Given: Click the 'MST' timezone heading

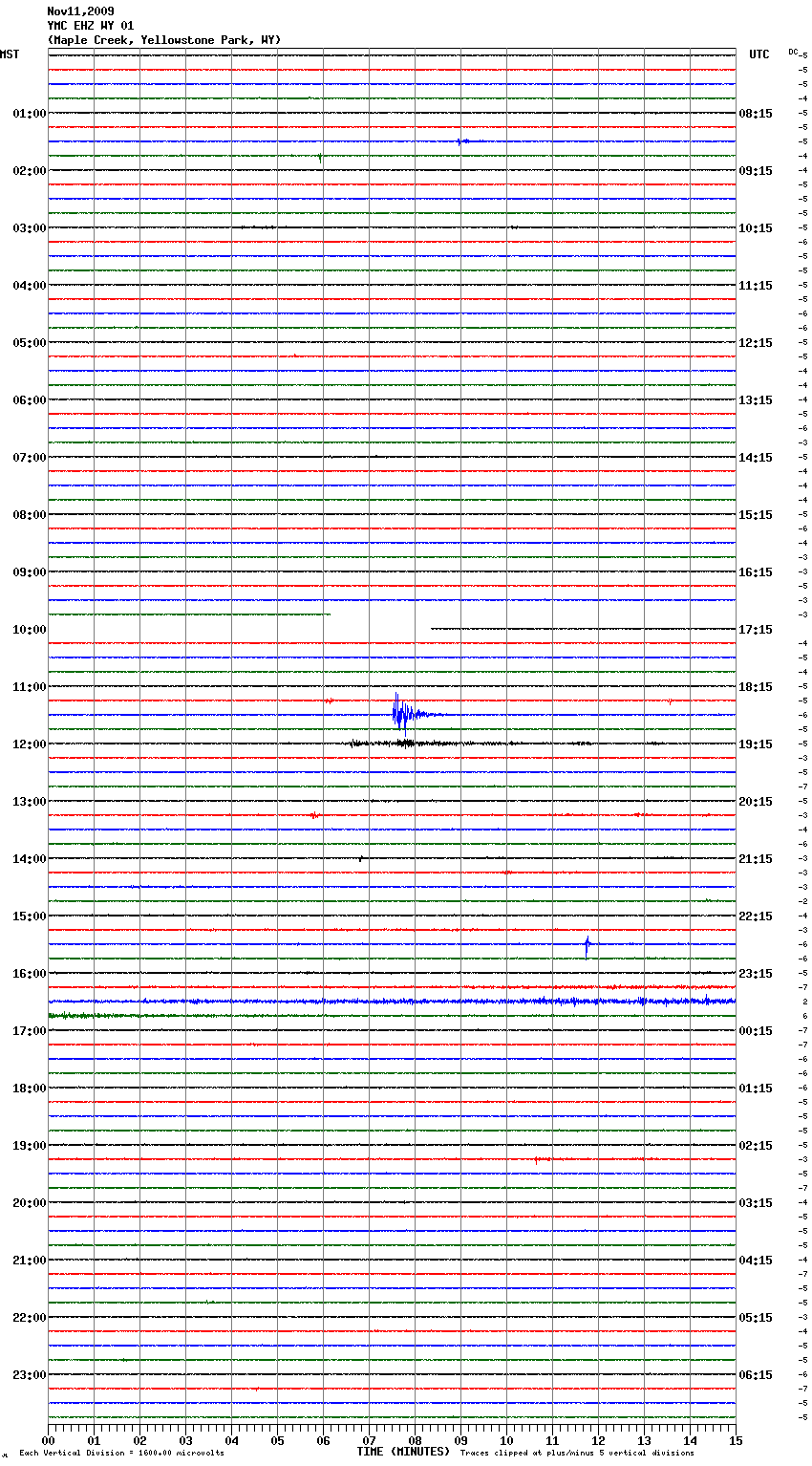Looking at the screenshot, I should click(10, 54).
